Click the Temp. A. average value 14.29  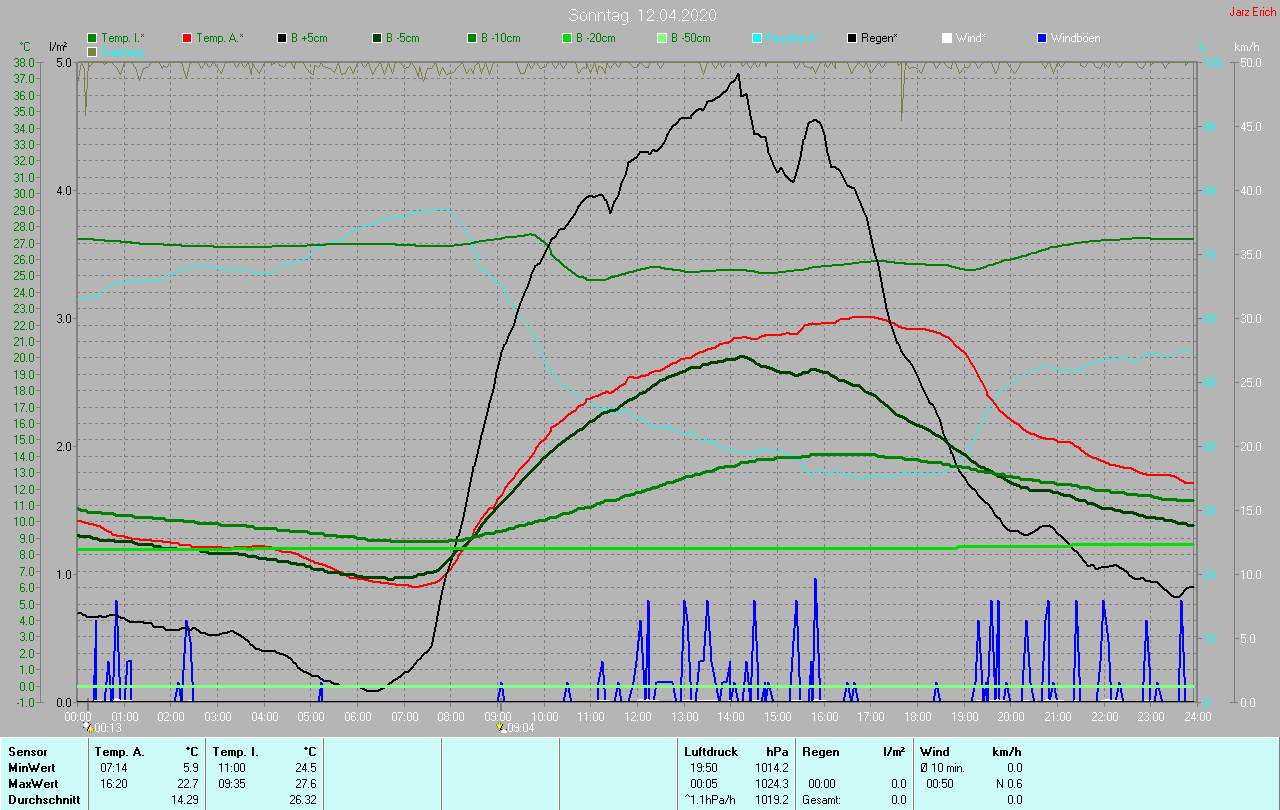pos(186,799)
